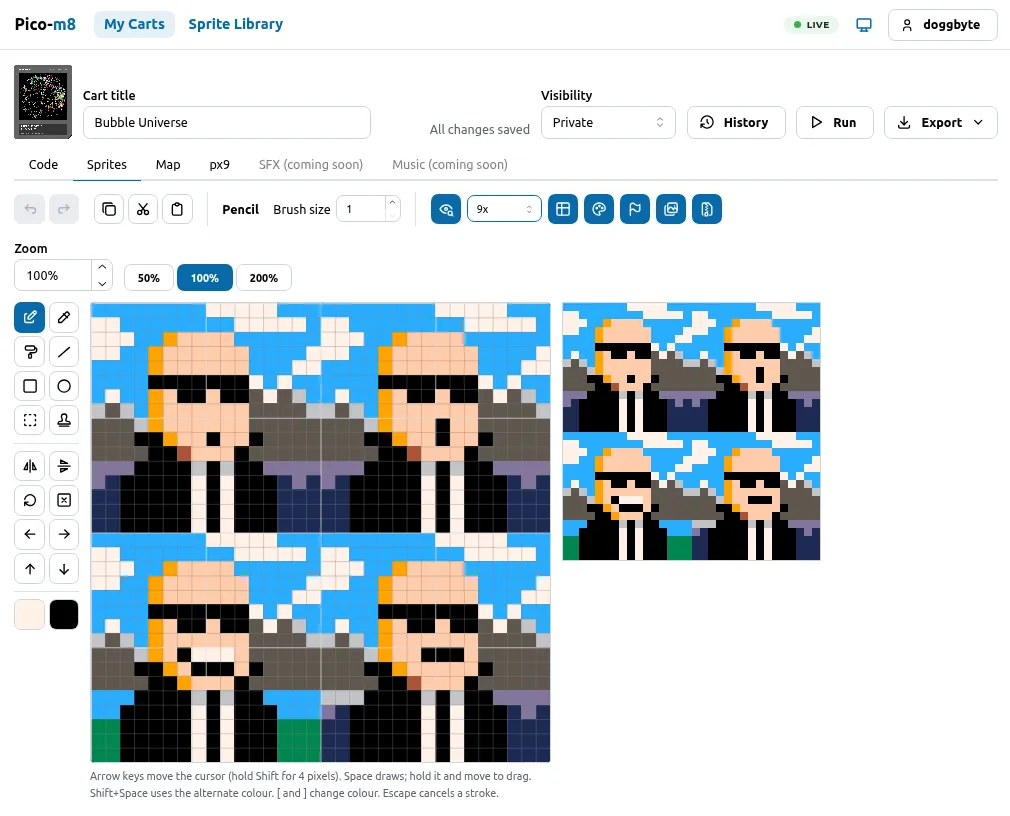Switch to the Map tab
Image resolution: width=1010 pixels, height=816 pixels.
(x=168, y=164)
